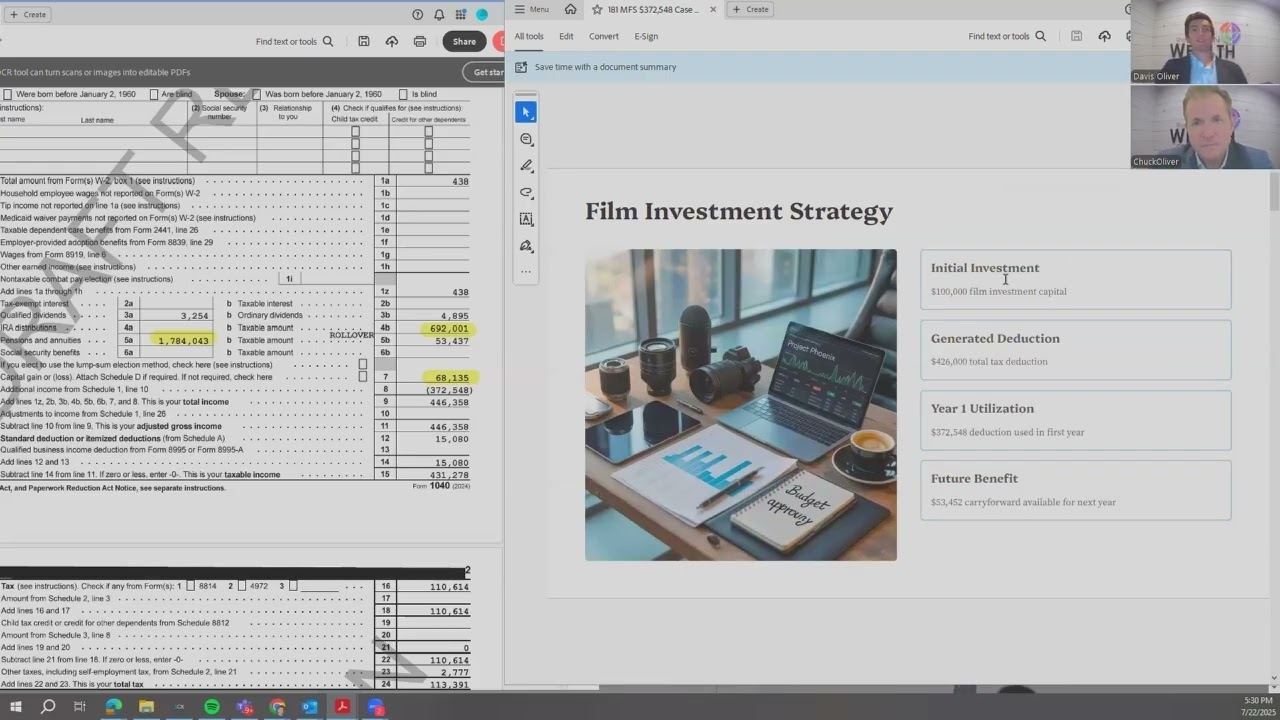
Task: Click the 'Film Investment Strategy' heading
Action: [739, 211]
